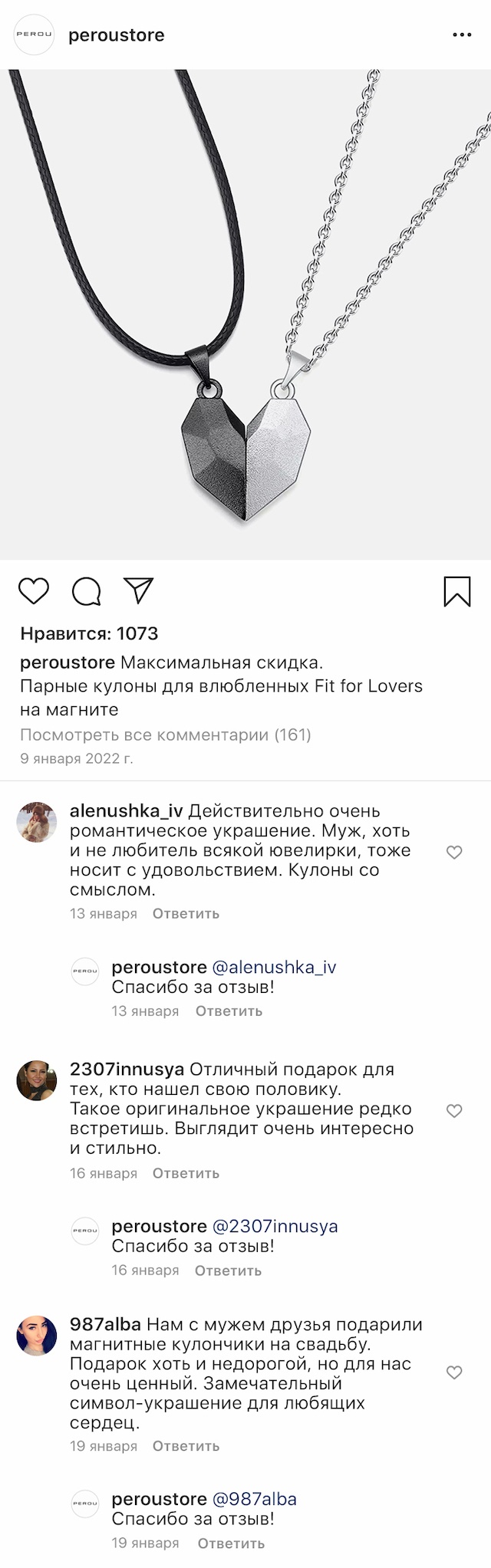This screenshot has width=491, height=1568.
Task: Reply to the 2307innusya comment
Action: 186,1173
